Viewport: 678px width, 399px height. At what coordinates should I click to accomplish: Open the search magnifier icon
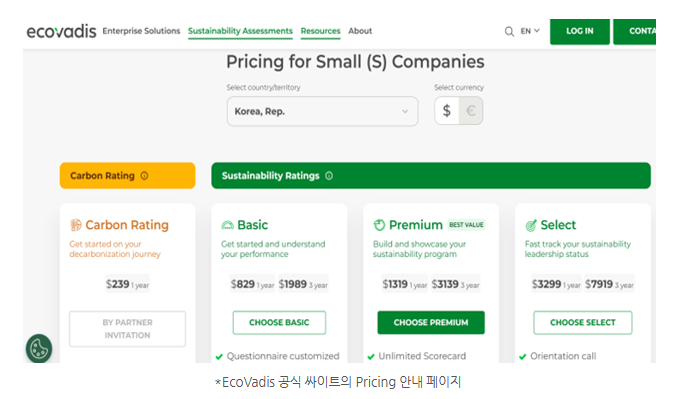coord(509,32)
